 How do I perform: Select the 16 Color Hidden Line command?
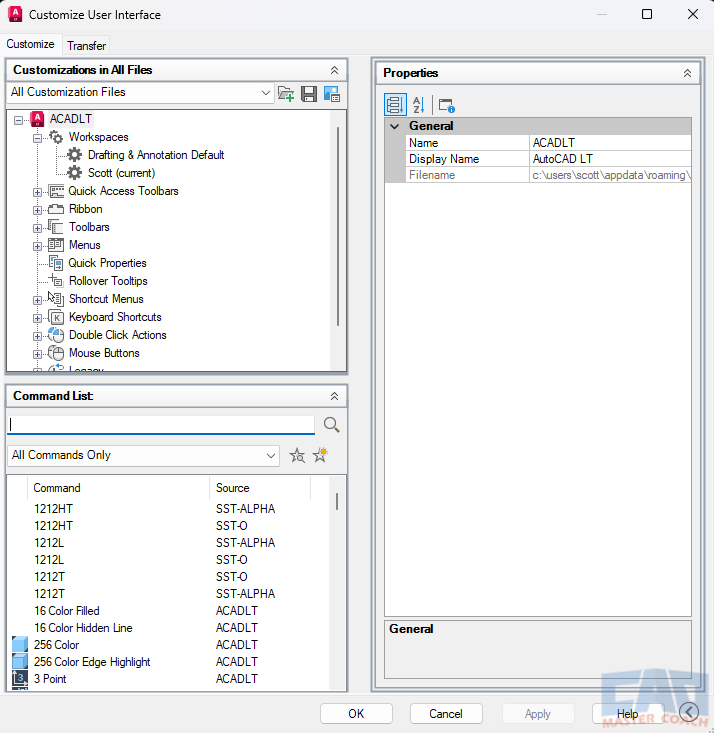point(168,627)
